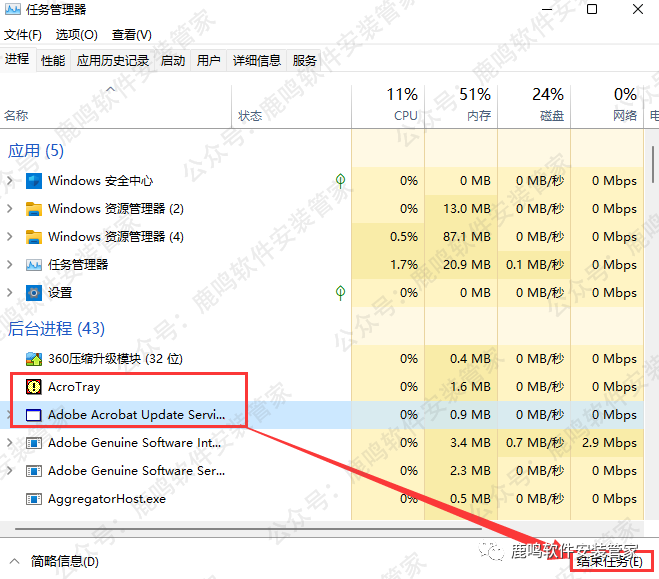Expand the Windows 安全中心 process group
659x579 pixels.
10,181
